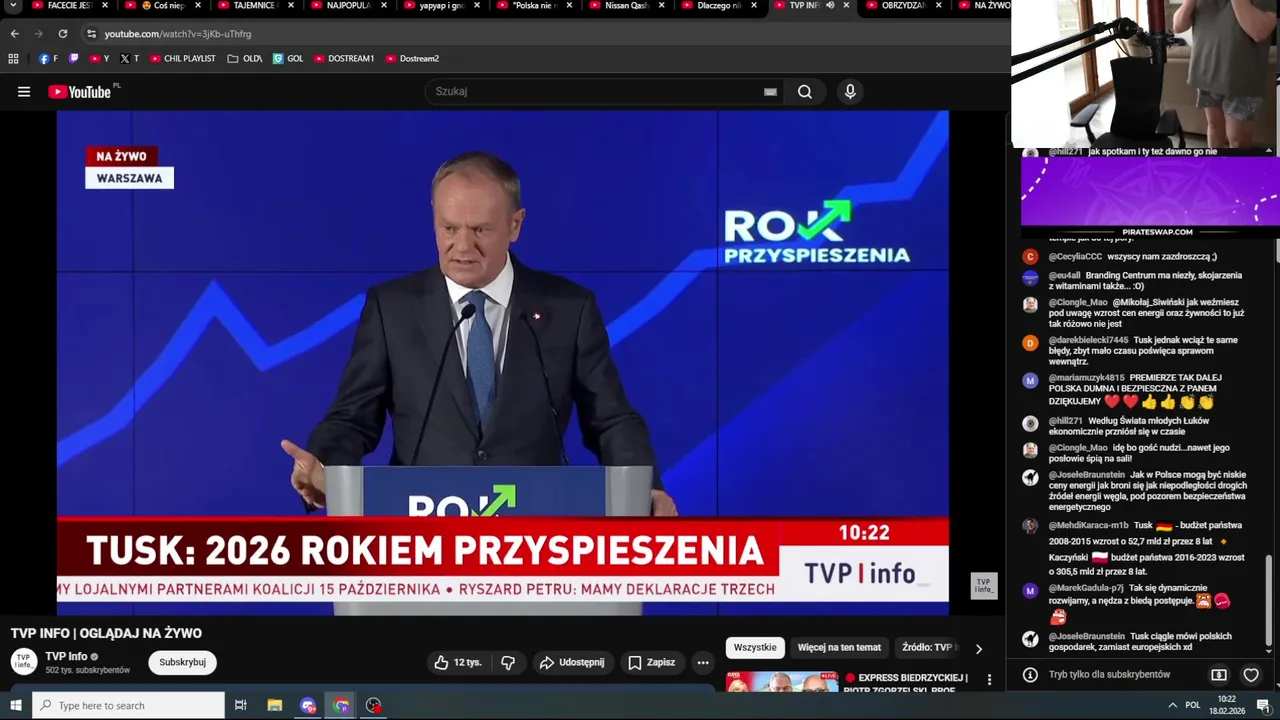The width and height of the screenshot is (1280, 720).
Task: Switch to the FACECIE JEST browser tab
Action: coord(69,6)
